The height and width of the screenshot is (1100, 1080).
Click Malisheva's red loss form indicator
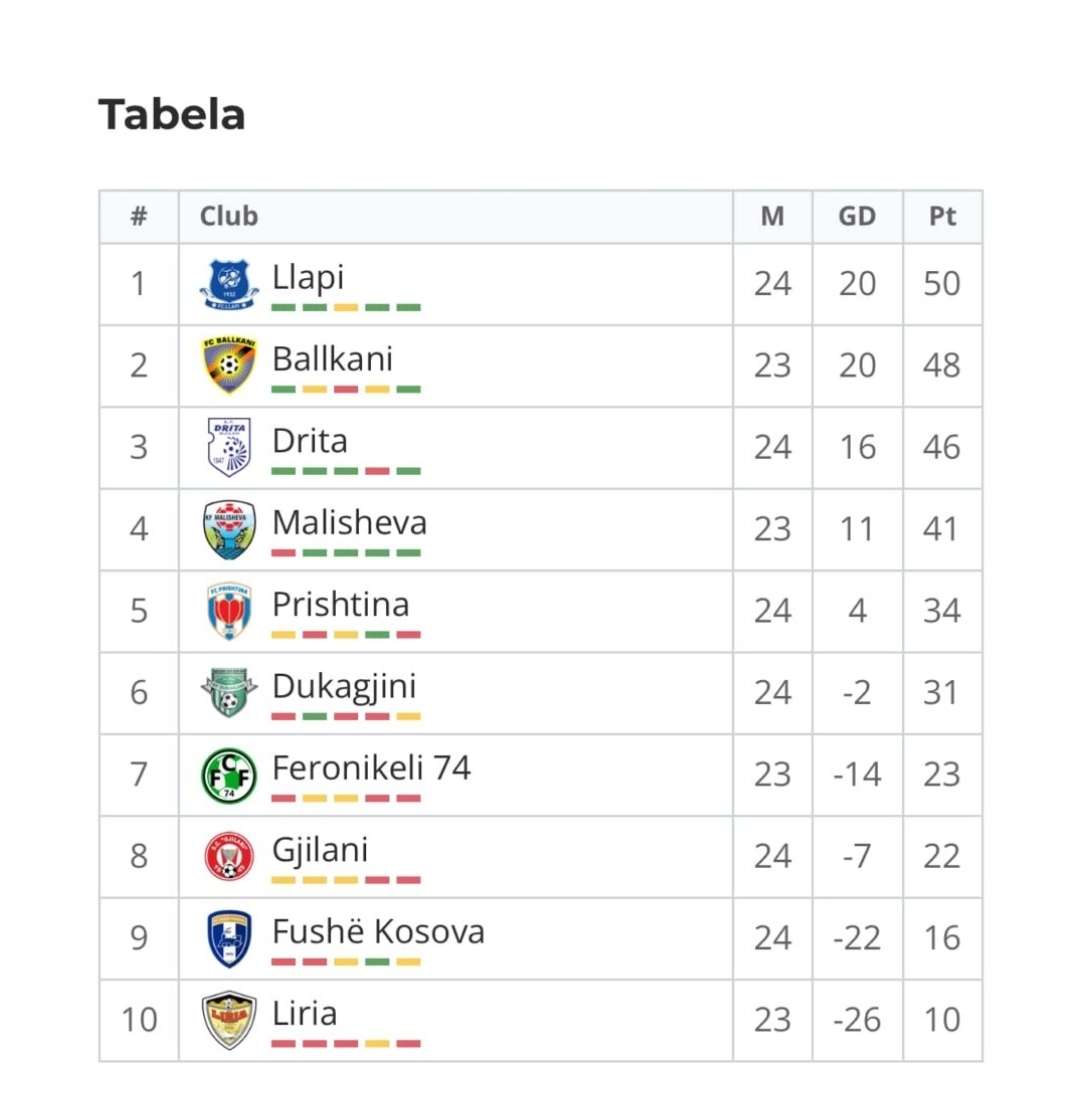[x=284, y=553]
